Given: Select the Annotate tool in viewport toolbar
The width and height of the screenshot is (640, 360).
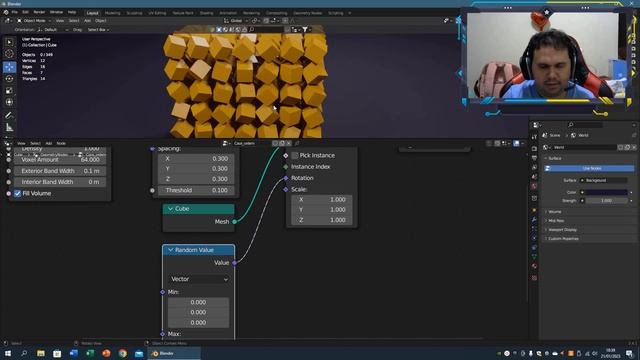Looking at the screenshot, I should pyautogui.click(x=9, y=116).
